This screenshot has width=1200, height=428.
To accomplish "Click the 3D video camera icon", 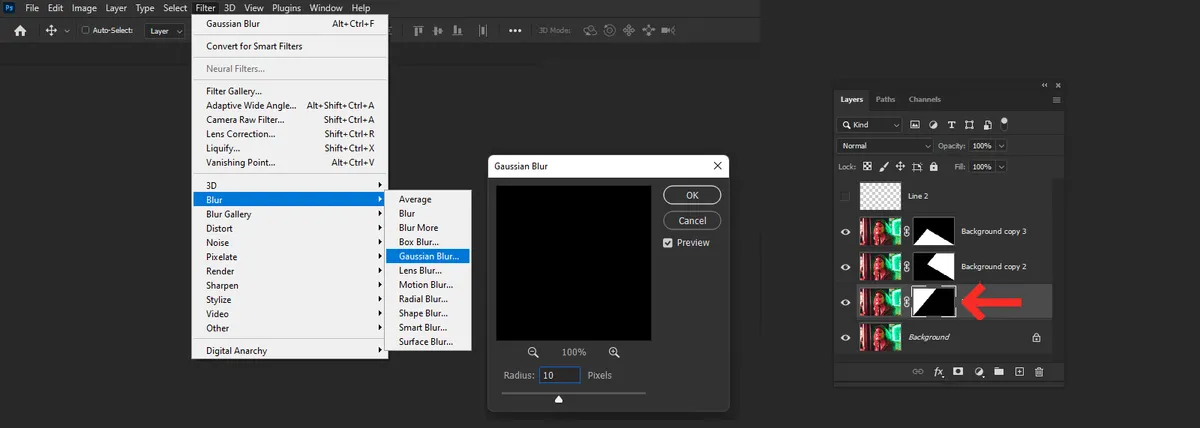I will tap(667, 31).
